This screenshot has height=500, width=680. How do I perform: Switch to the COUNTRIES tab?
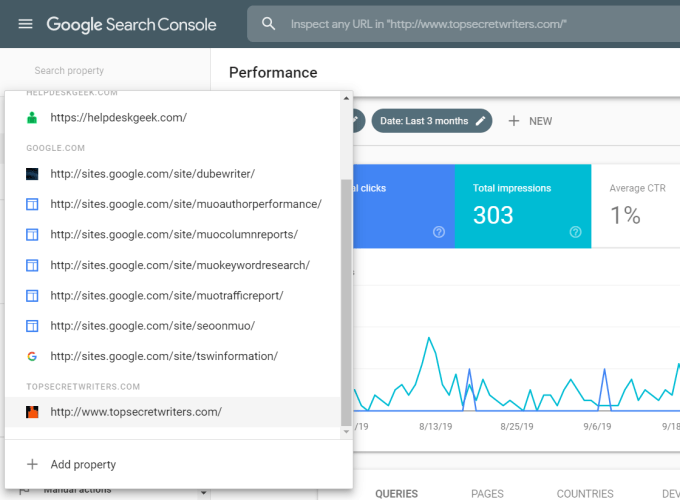(x=584, y=493)
